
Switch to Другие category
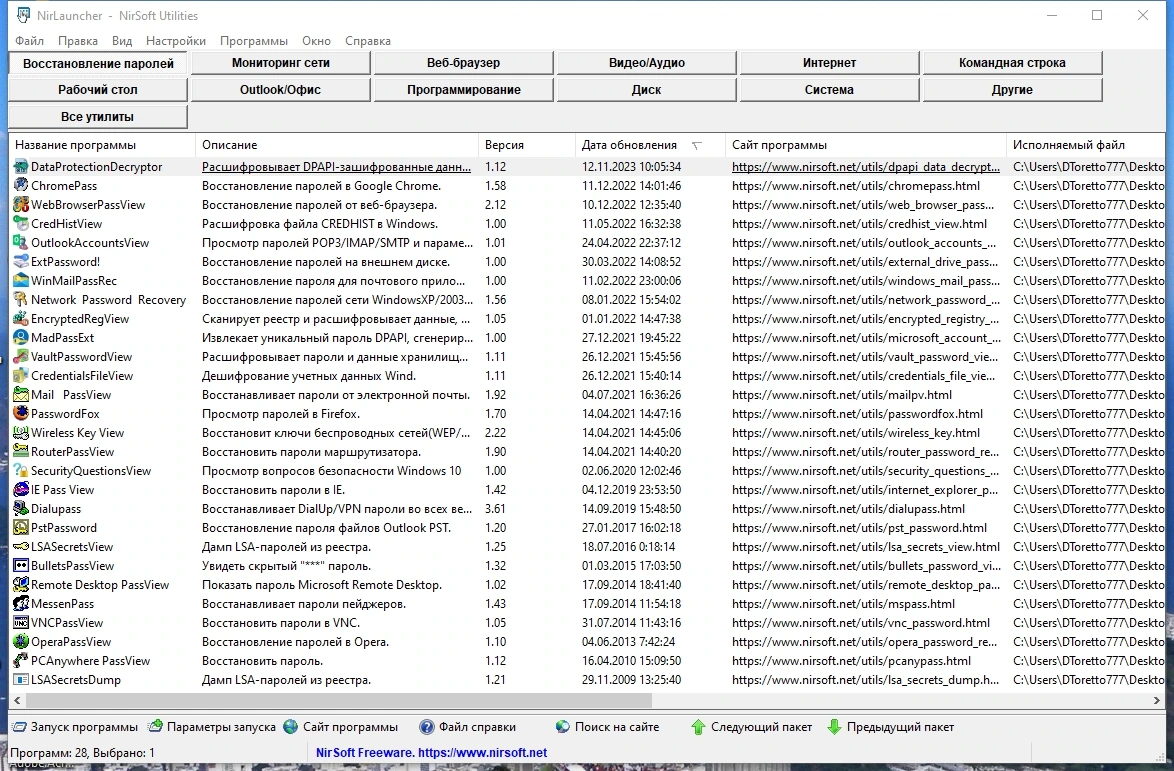[1012, 90]
